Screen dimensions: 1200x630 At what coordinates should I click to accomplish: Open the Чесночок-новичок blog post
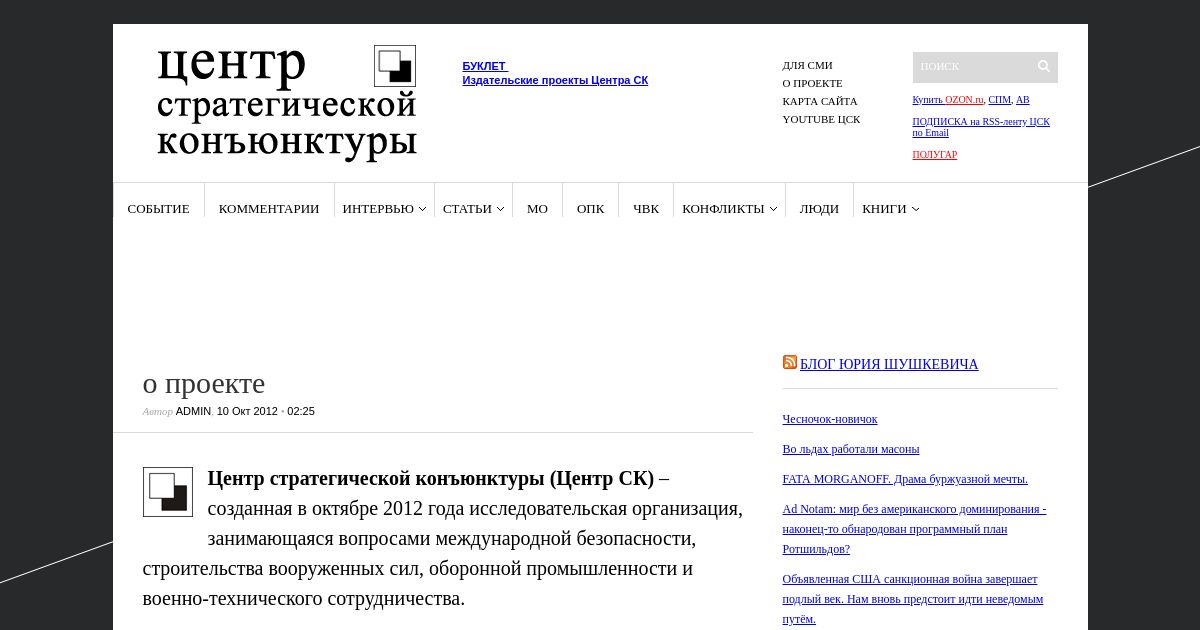click(x=830, y=419)
